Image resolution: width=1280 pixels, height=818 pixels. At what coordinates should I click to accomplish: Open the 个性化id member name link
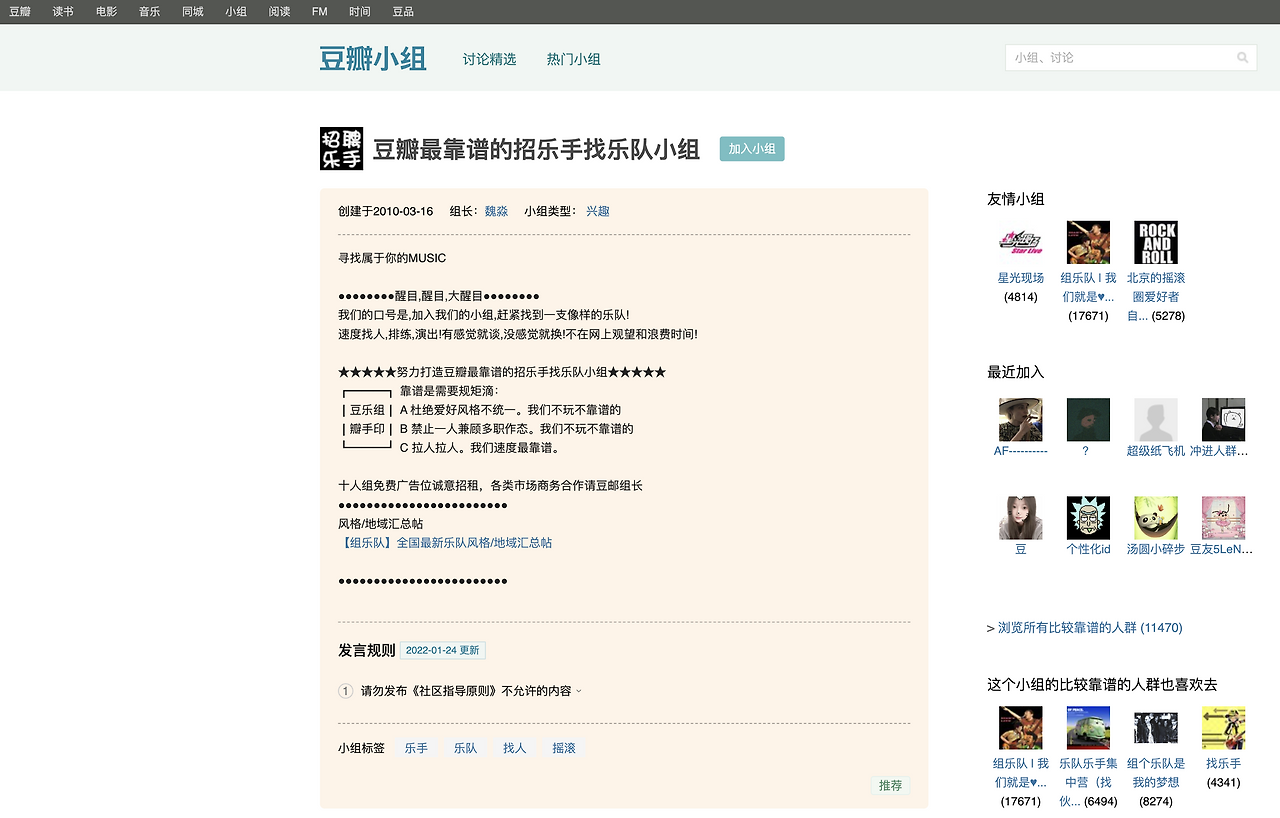pyautogui.click(x=1088, y=549)
